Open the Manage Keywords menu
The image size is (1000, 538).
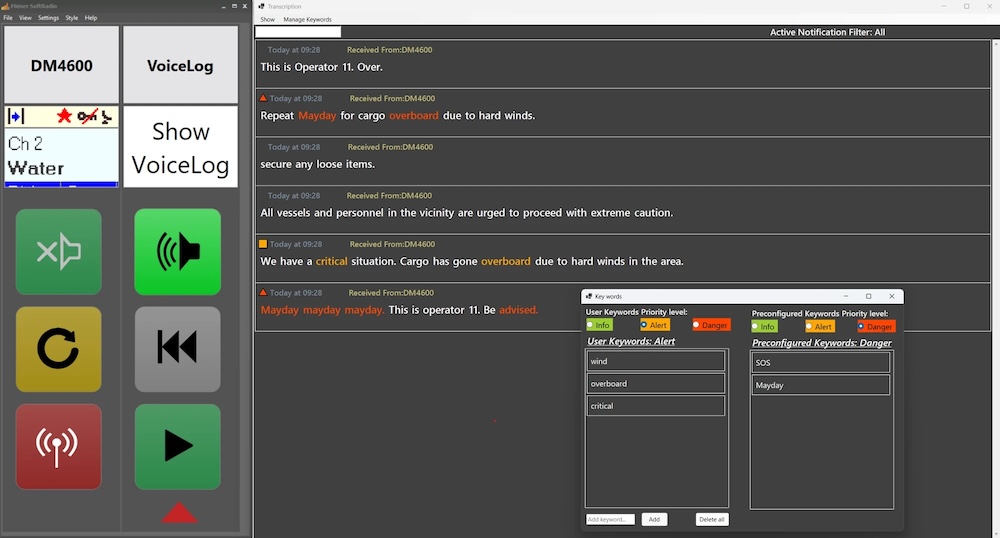coord(307,19)
